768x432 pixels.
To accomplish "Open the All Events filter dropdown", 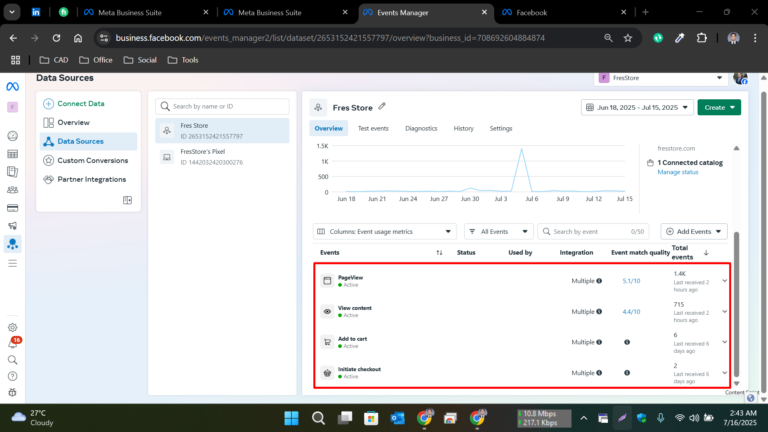I will point(497,231).
